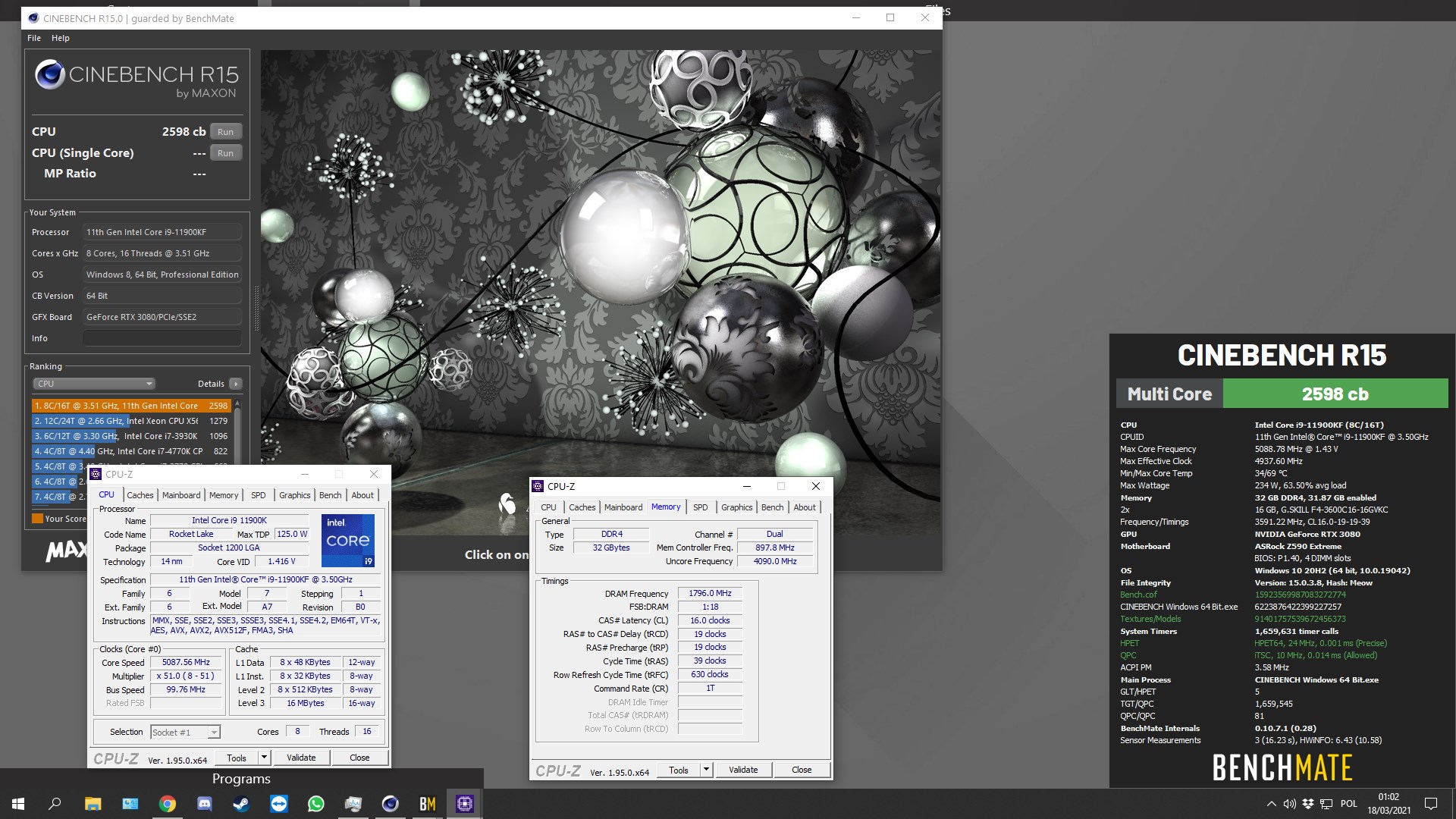
Task: Open BenchMate BM taskbar icon
Action: (x=428, y=804)
